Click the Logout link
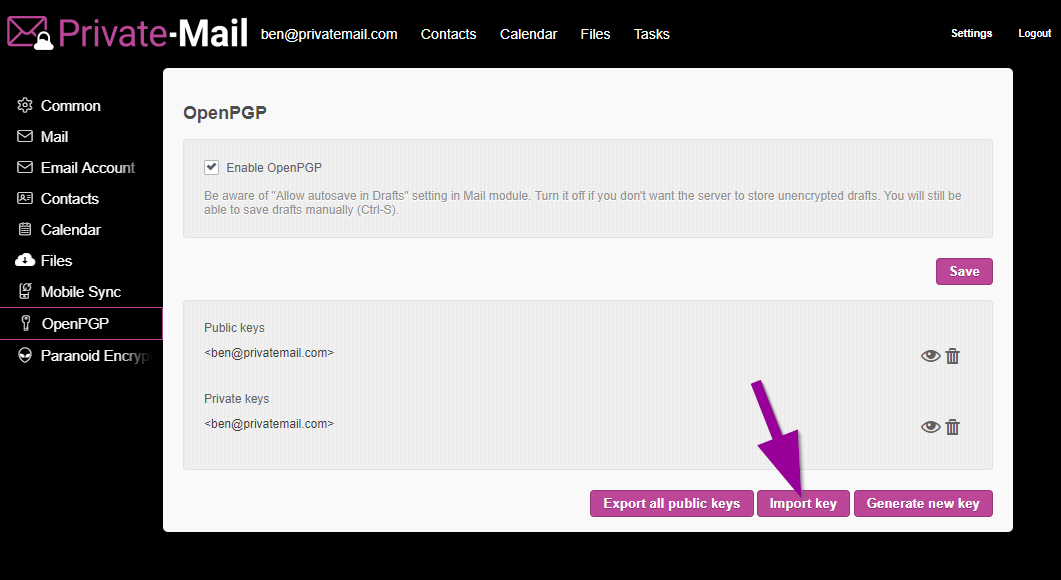The height and width of the screenshot is (580, 1061). coord(1034,34)
